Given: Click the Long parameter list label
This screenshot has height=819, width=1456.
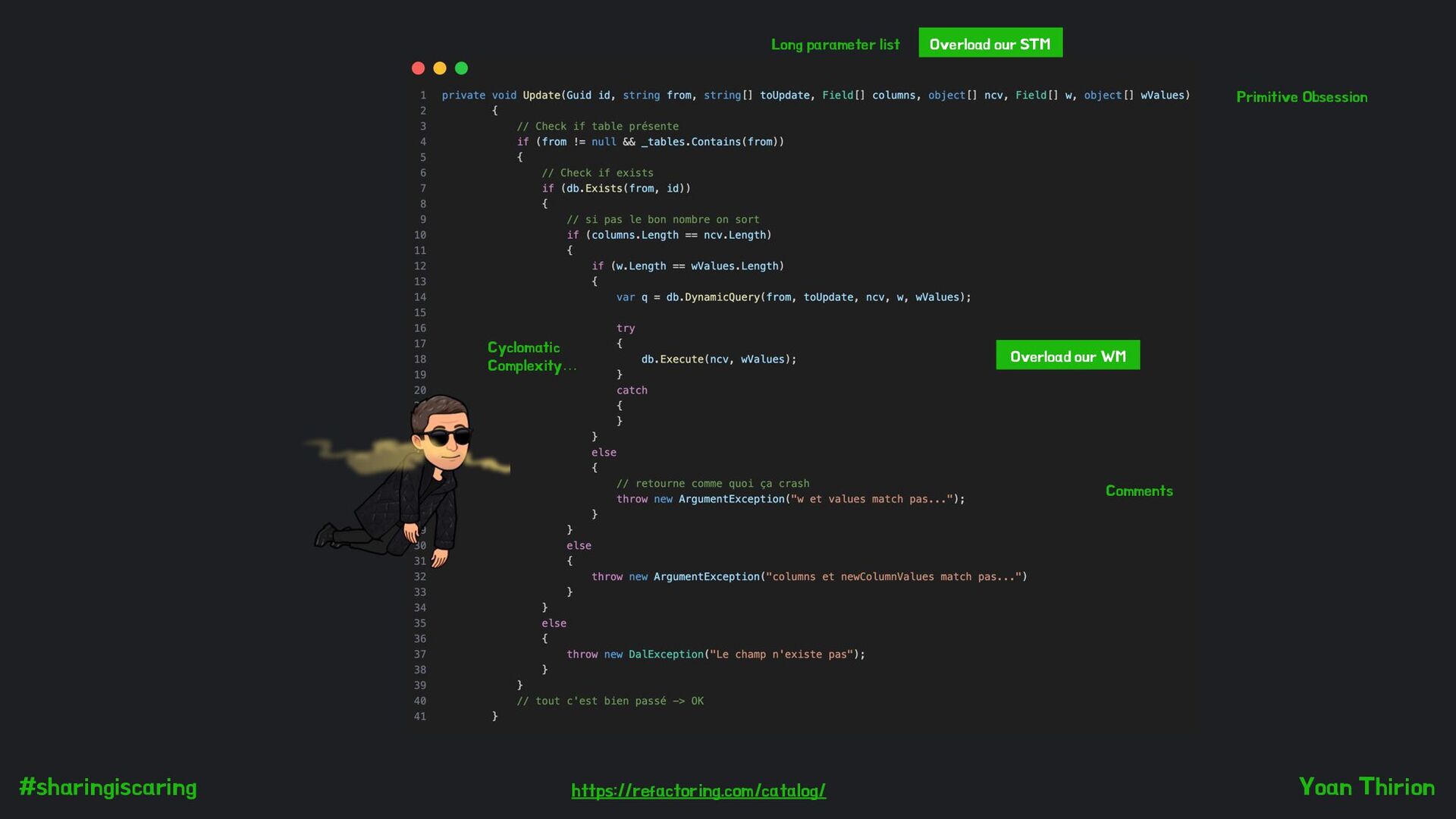Looking at the screenshot, I should point(835,45).
